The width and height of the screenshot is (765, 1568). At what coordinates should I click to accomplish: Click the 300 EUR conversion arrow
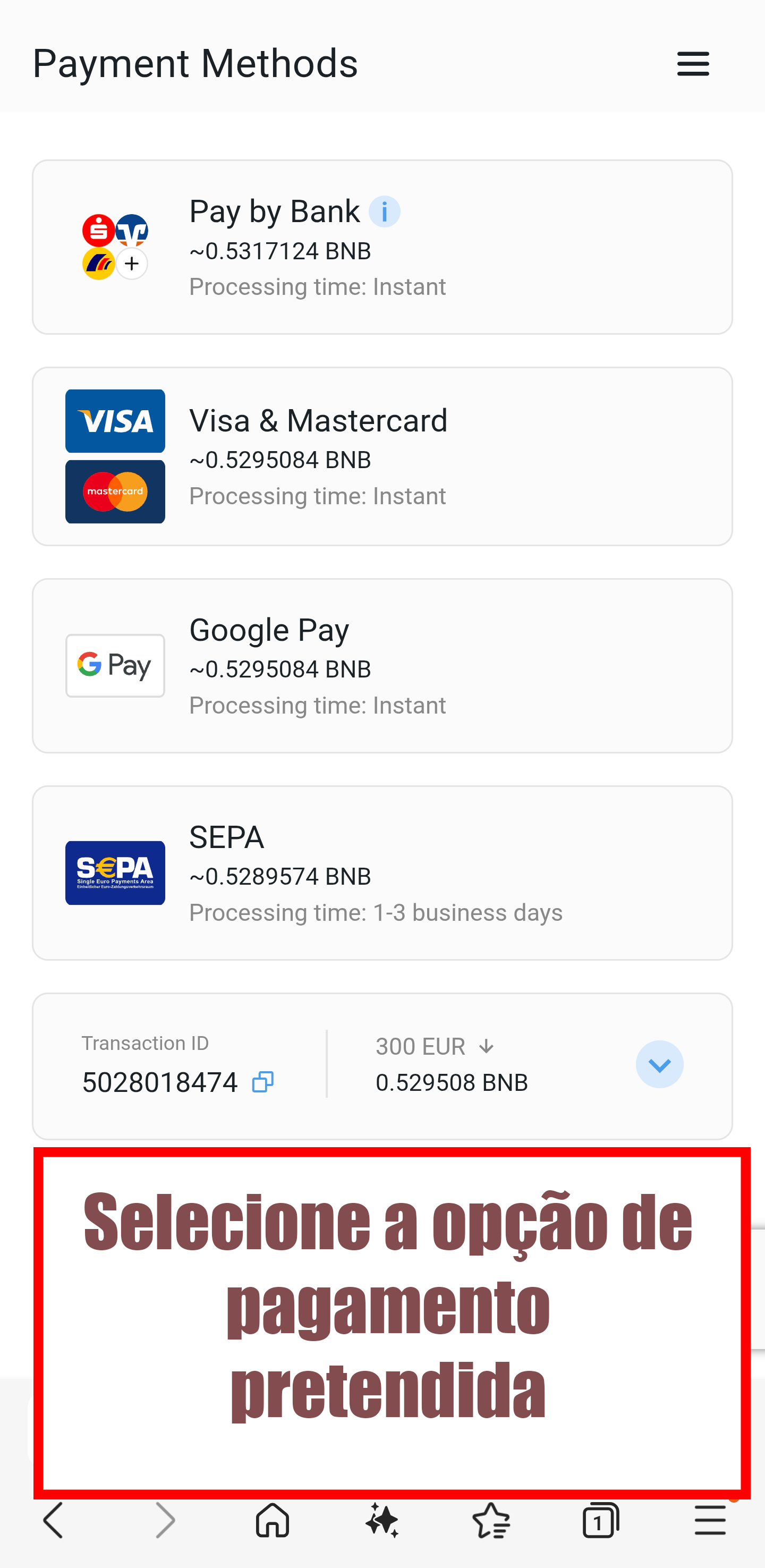click(x=486, y=1046)
